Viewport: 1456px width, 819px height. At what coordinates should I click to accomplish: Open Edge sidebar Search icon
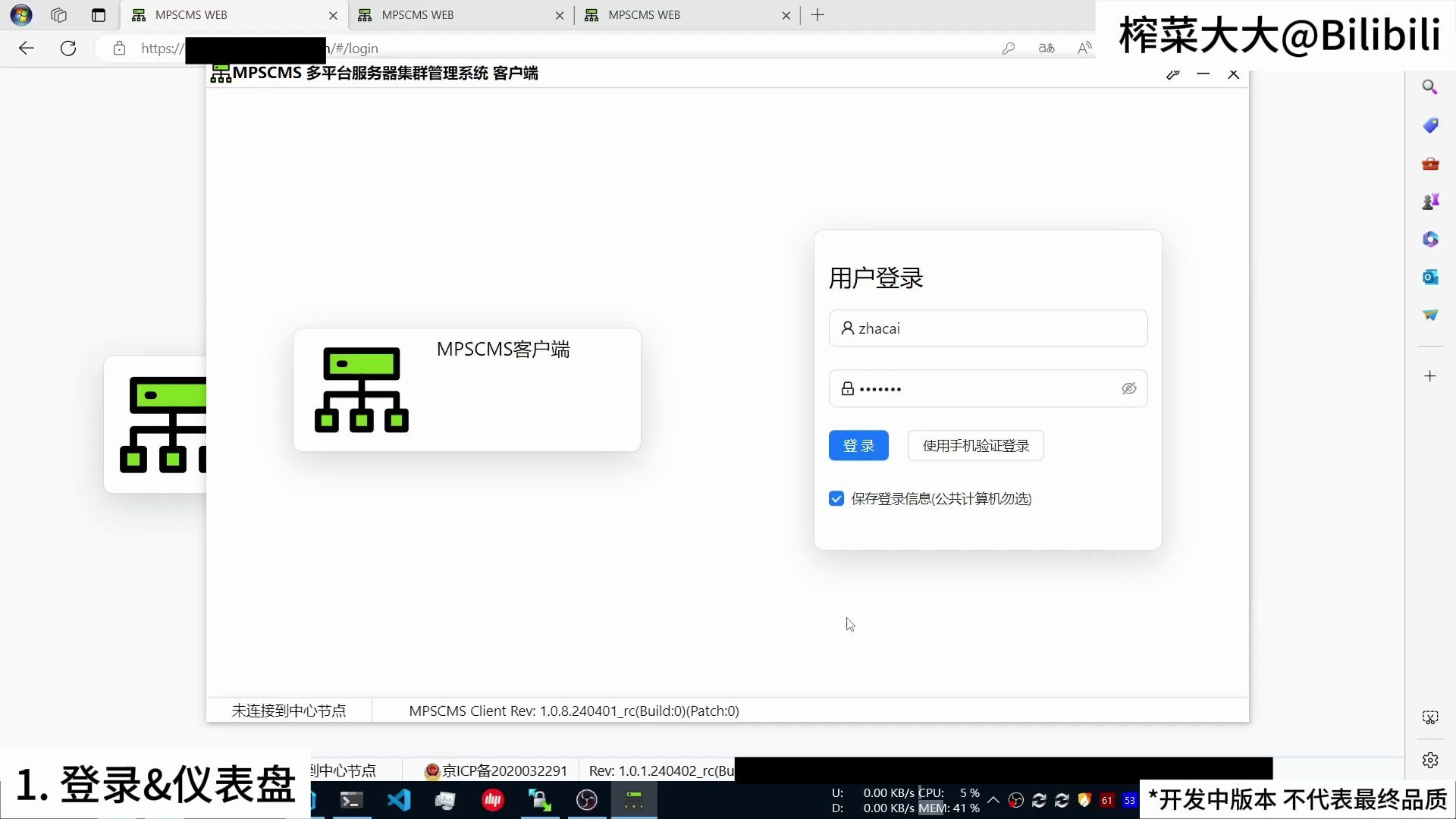pos(1429,87)
